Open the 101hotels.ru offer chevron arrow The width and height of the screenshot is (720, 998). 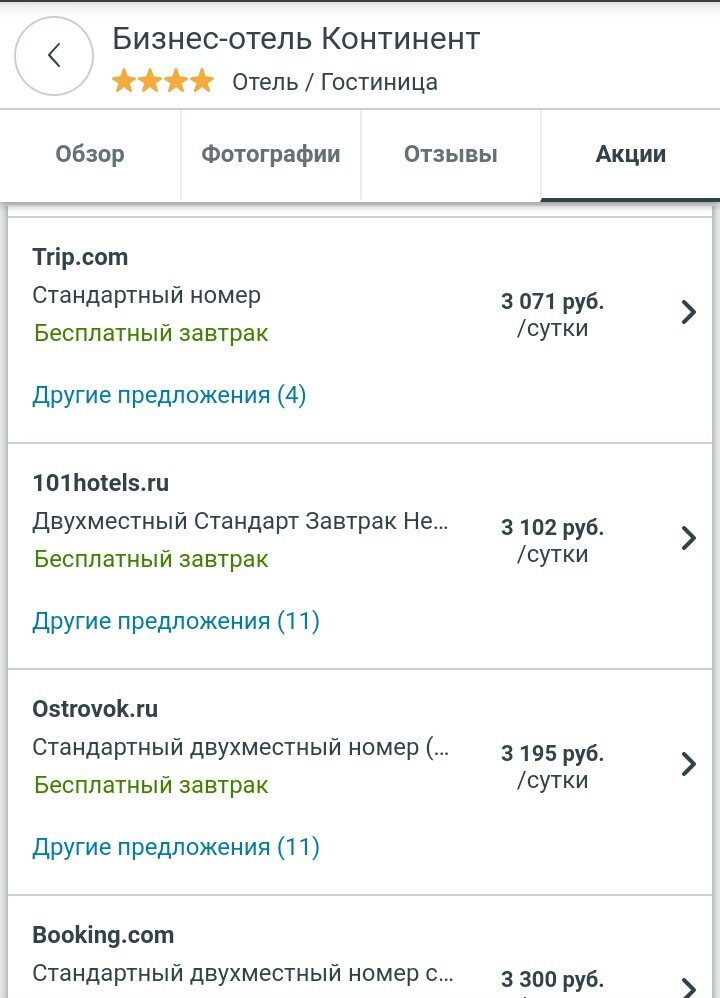688,538
